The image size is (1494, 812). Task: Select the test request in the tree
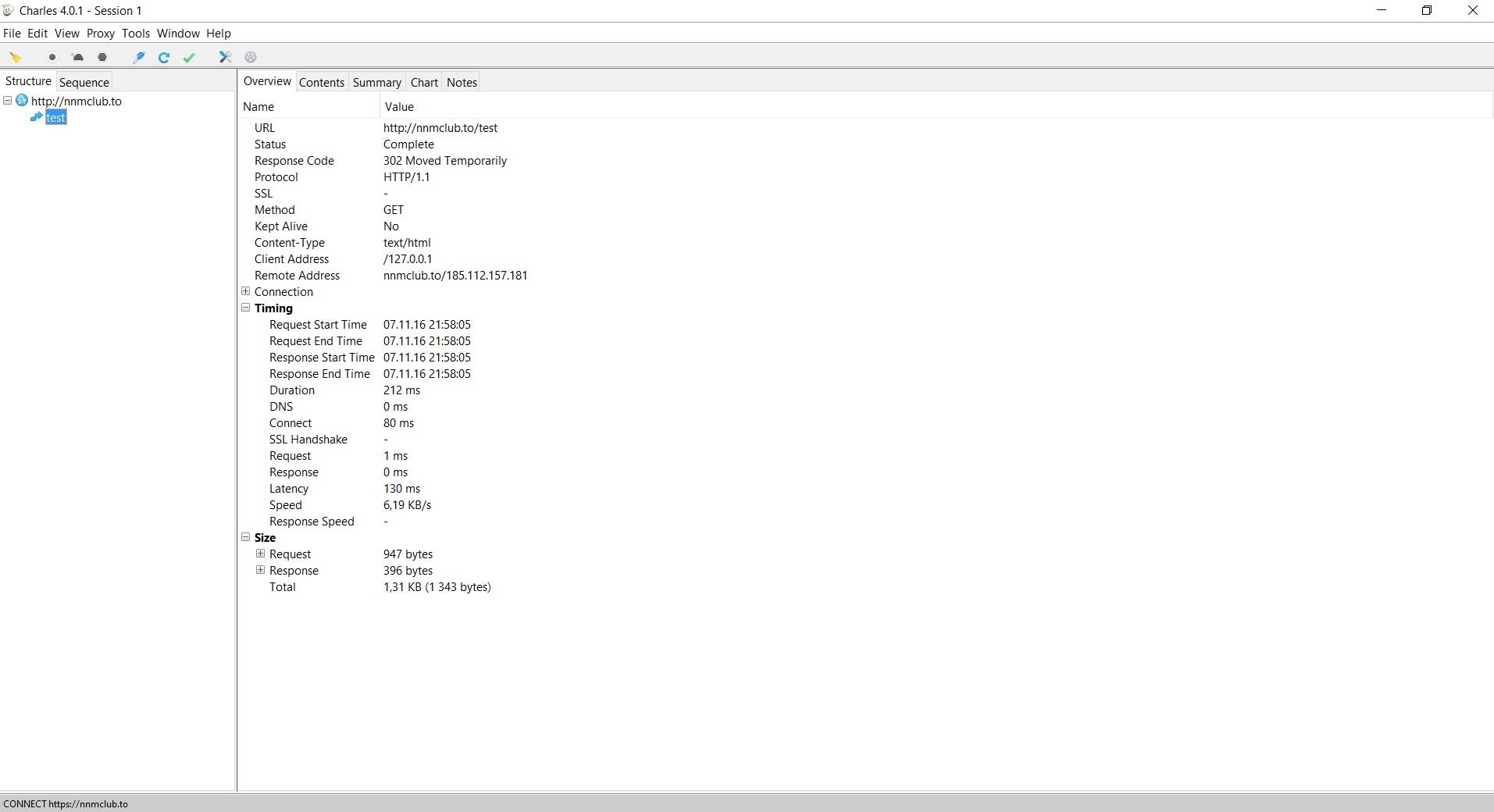pos(55,117)
